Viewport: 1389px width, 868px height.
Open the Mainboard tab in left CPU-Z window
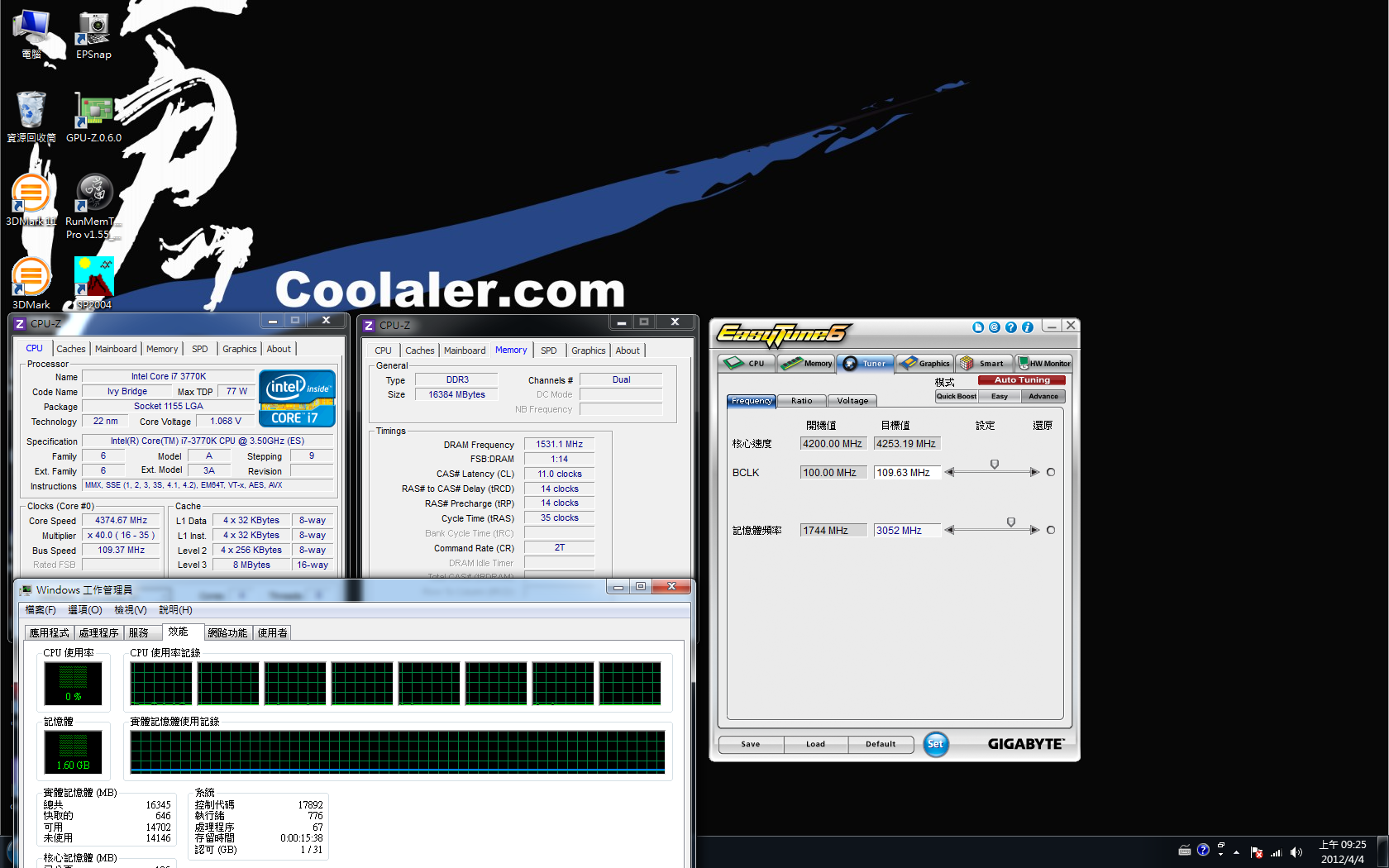(116, 349)
